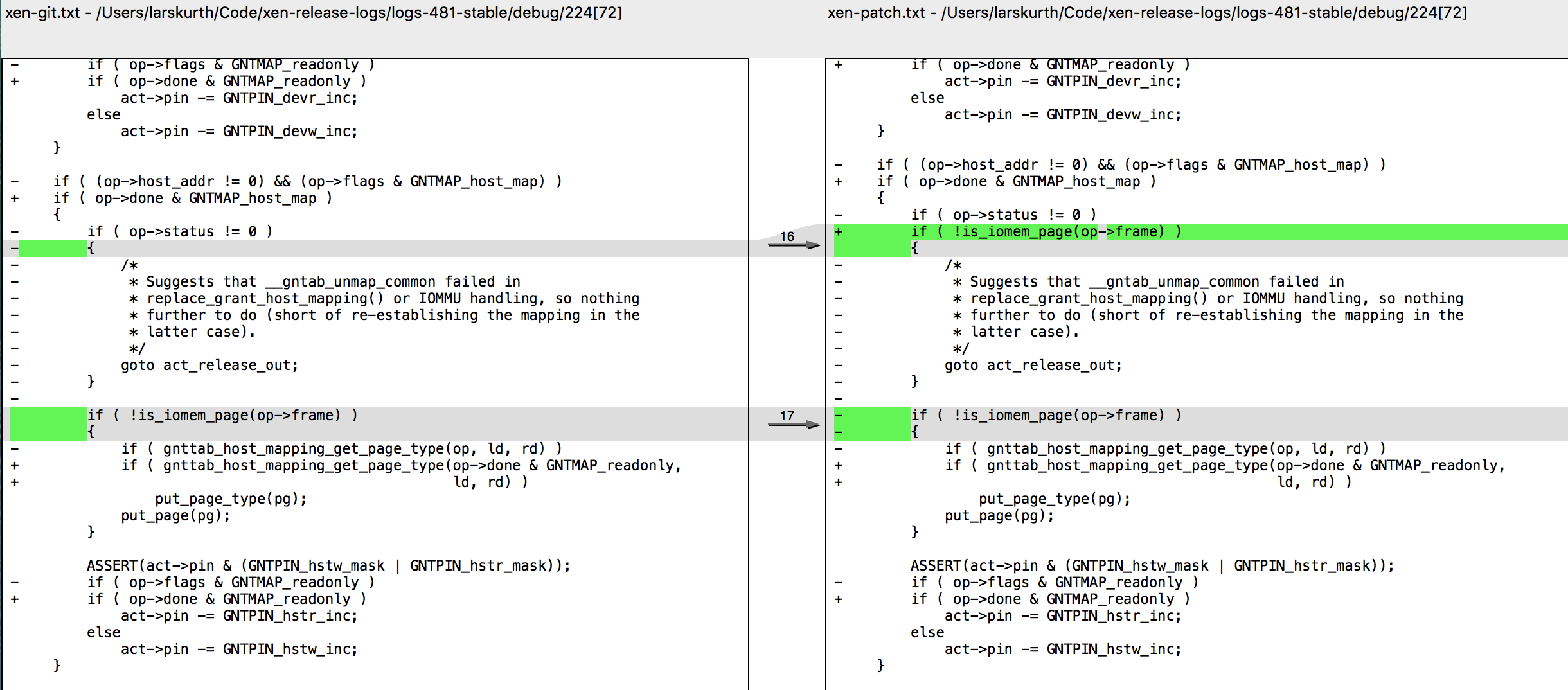Select 'put_page_type(pg);' line in right pane
Screen dimensions: 1568x690
click(1054, 499)
